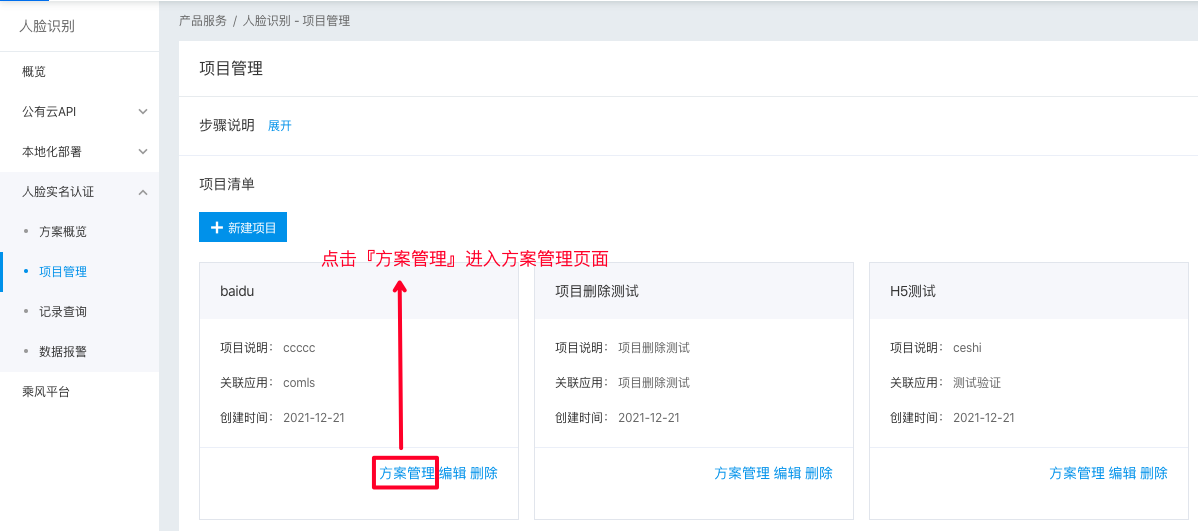The width and height of the screenshot is (1198, 531).
Task: Click the 项目删除测试 card title
Action: [x=597, y=291]
